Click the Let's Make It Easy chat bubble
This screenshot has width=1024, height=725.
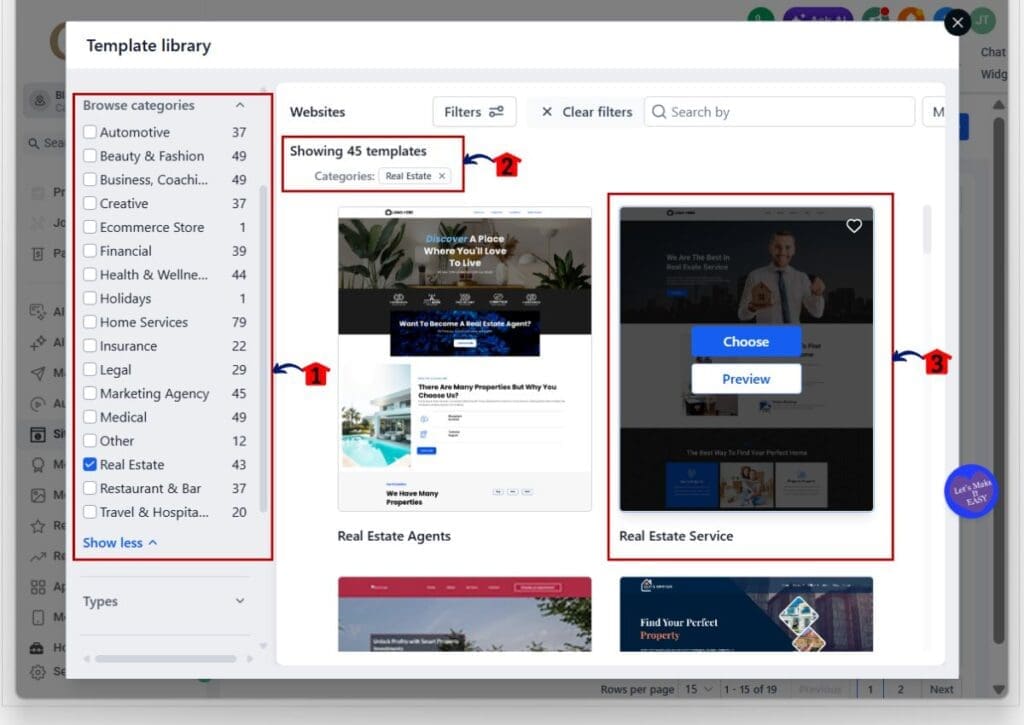tap(971, 491)
